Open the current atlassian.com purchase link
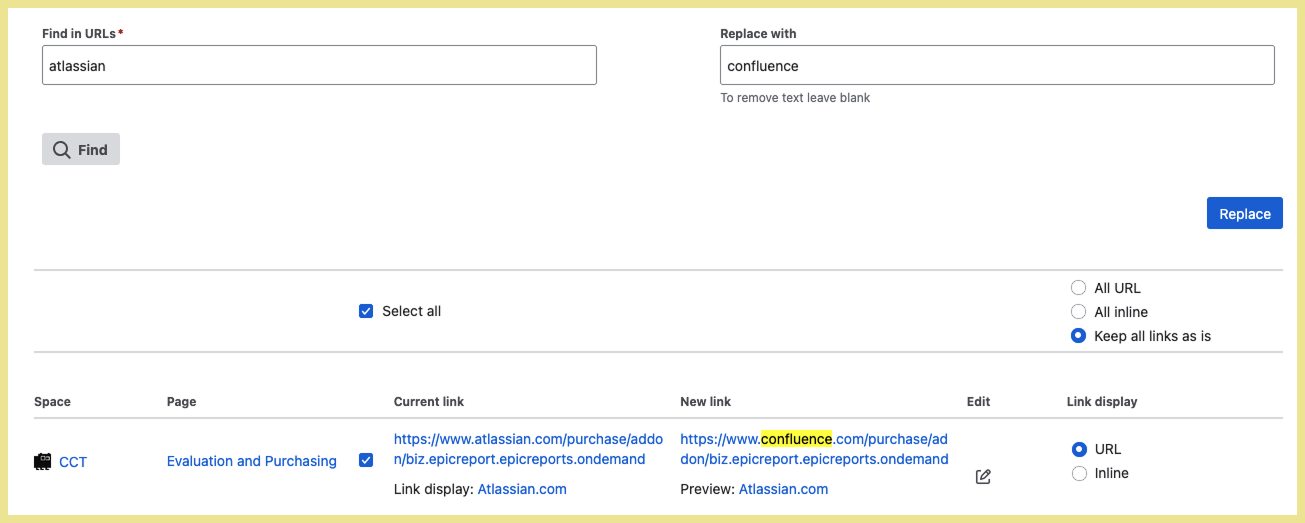The width and height of the screenshot is (1305, 523). point(528,449)
